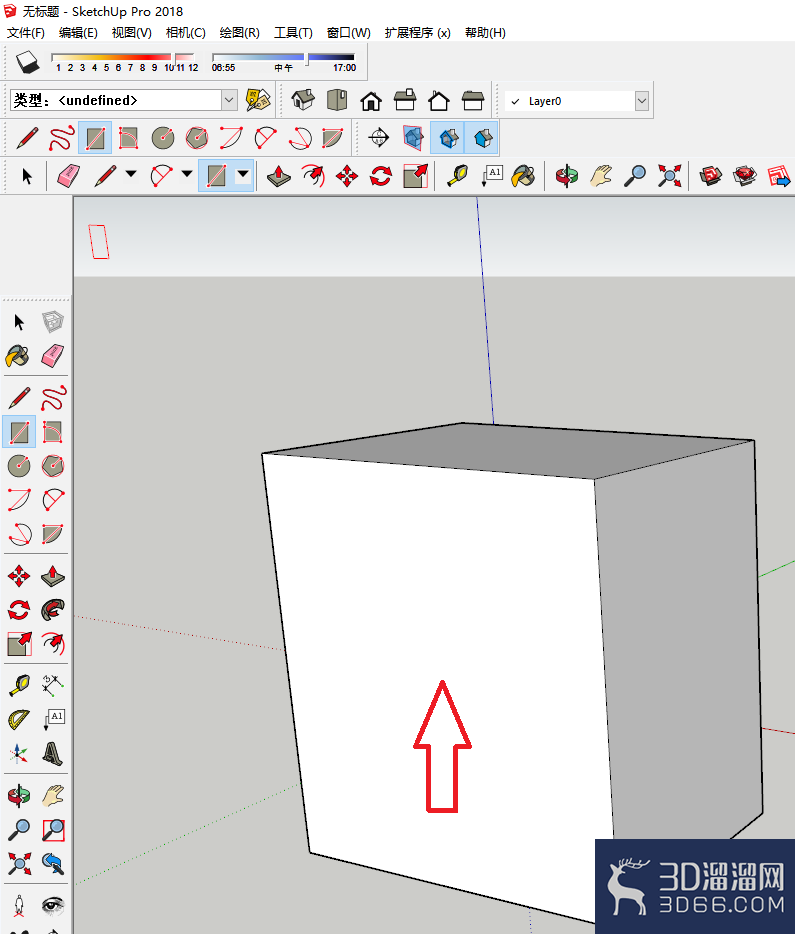Send model to LayOut

click(779, 176)
